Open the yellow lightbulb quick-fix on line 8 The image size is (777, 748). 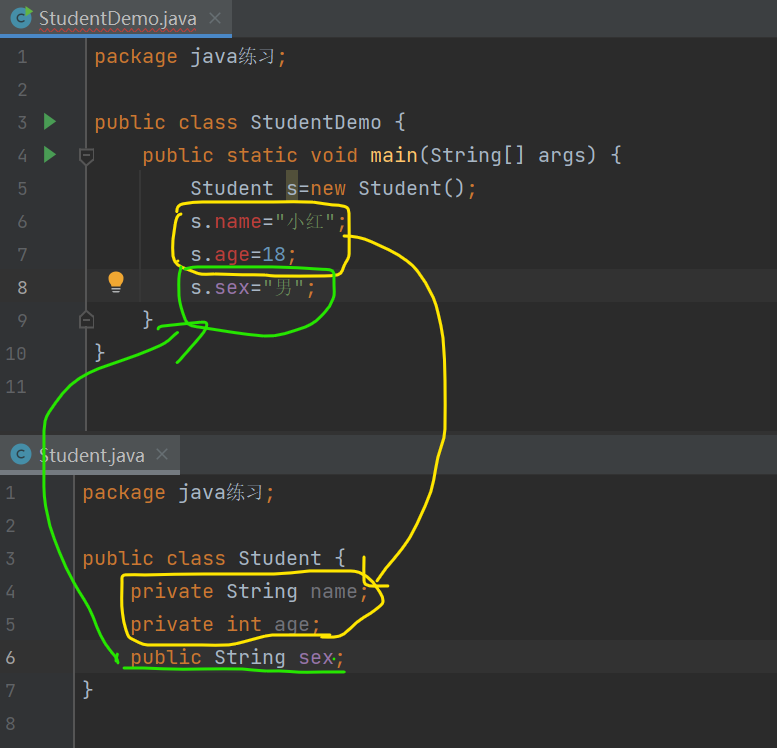tap(116, 282)
